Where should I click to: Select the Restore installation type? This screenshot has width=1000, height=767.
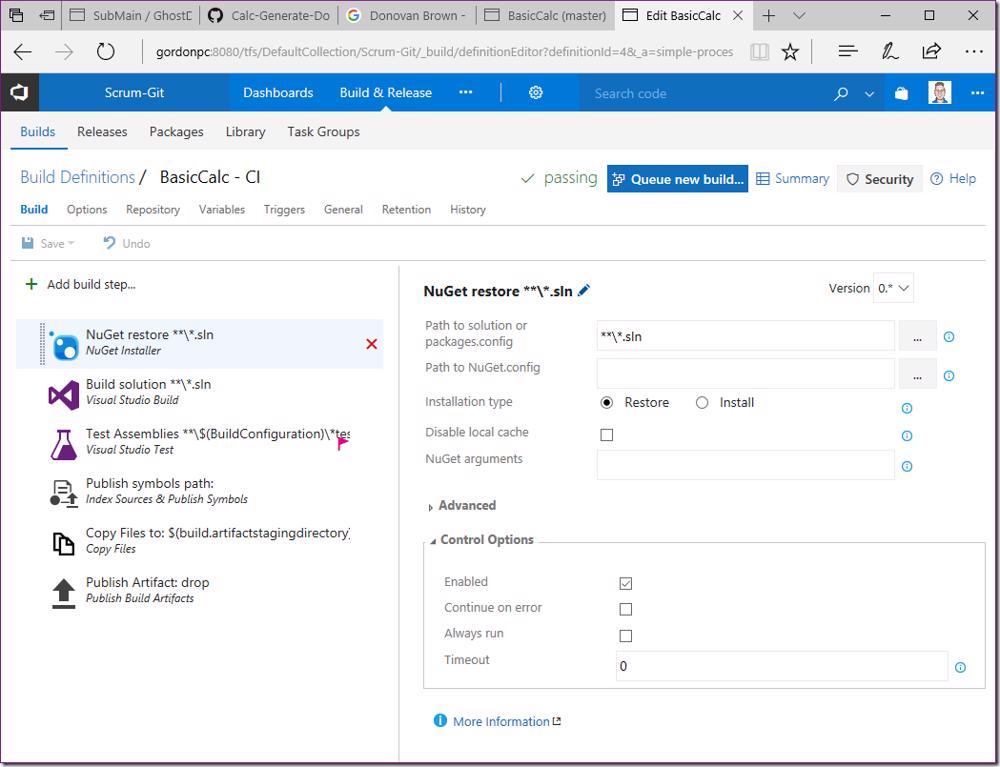click(x=607, y=403)
